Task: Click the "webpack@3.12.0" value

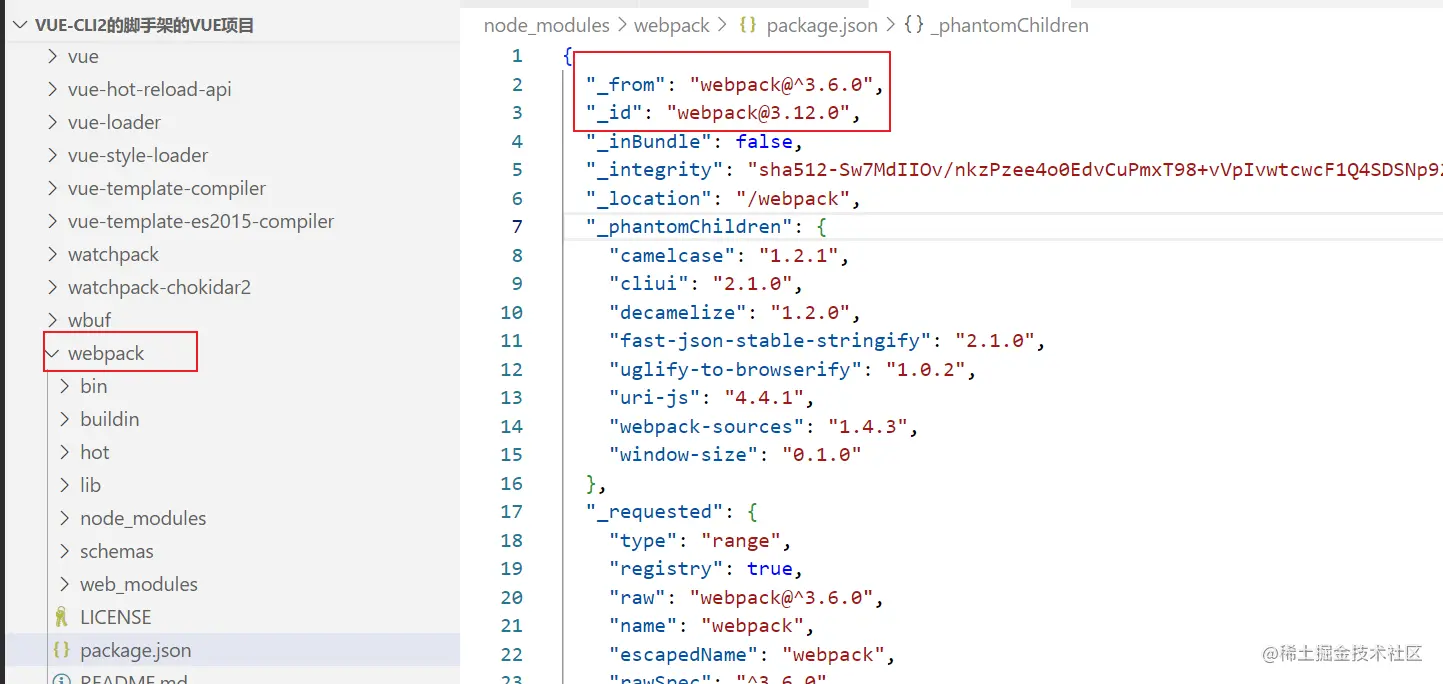Action: tap(759, 113)
